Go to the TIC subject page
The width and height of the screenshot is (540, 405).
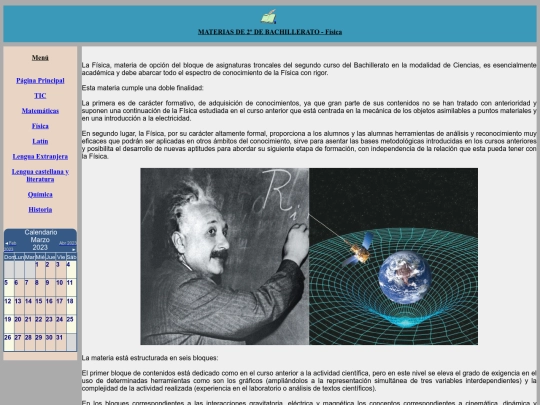tap(40, 96)
